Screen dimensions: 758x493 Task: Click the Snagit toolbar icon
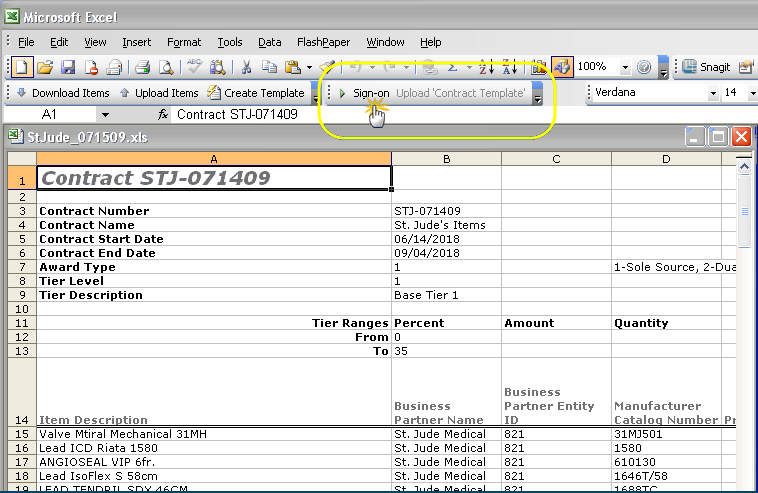[x=704, y=67]
